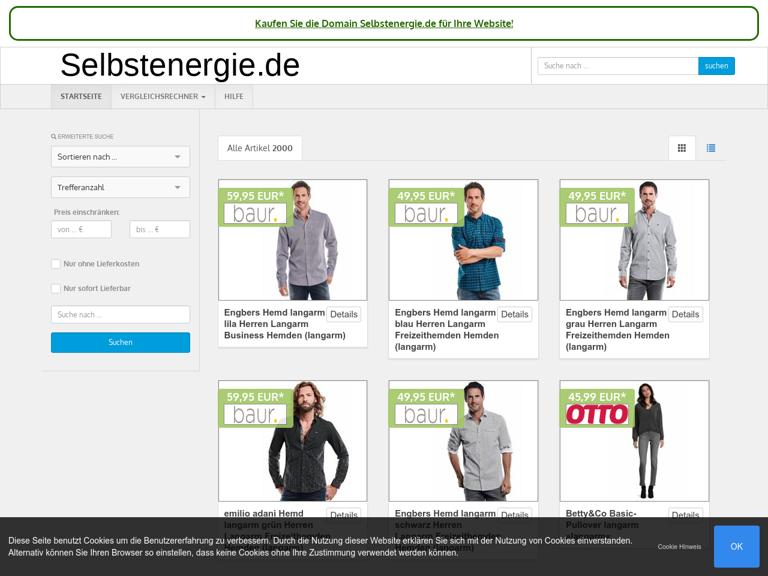Click 'bis ... €' price field
Screen dimensions: 768x576
[160, 229]
